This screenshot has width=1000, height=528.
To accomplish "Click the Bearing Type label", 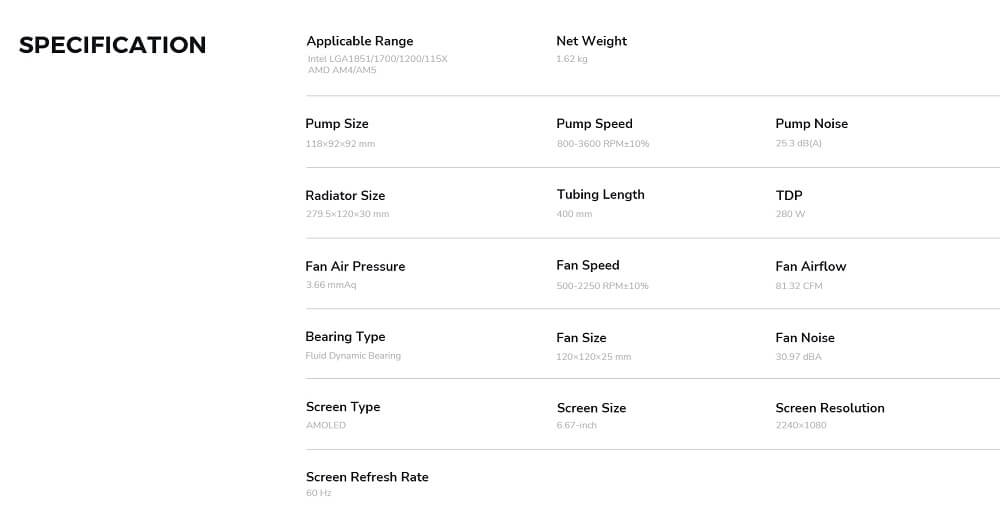I will [345, 337].
